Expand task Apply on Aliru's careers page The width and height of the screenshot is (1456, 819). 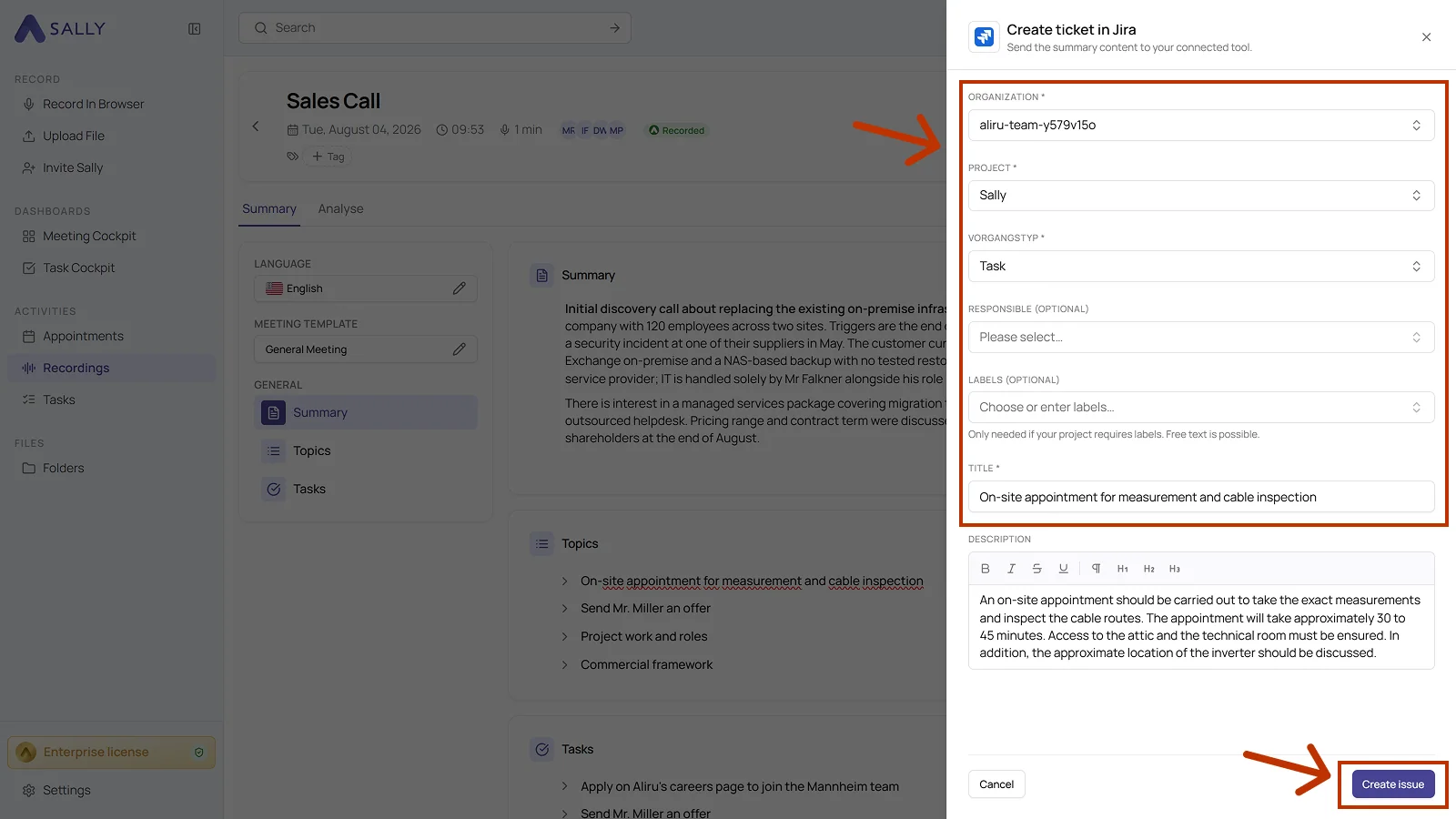564,786
